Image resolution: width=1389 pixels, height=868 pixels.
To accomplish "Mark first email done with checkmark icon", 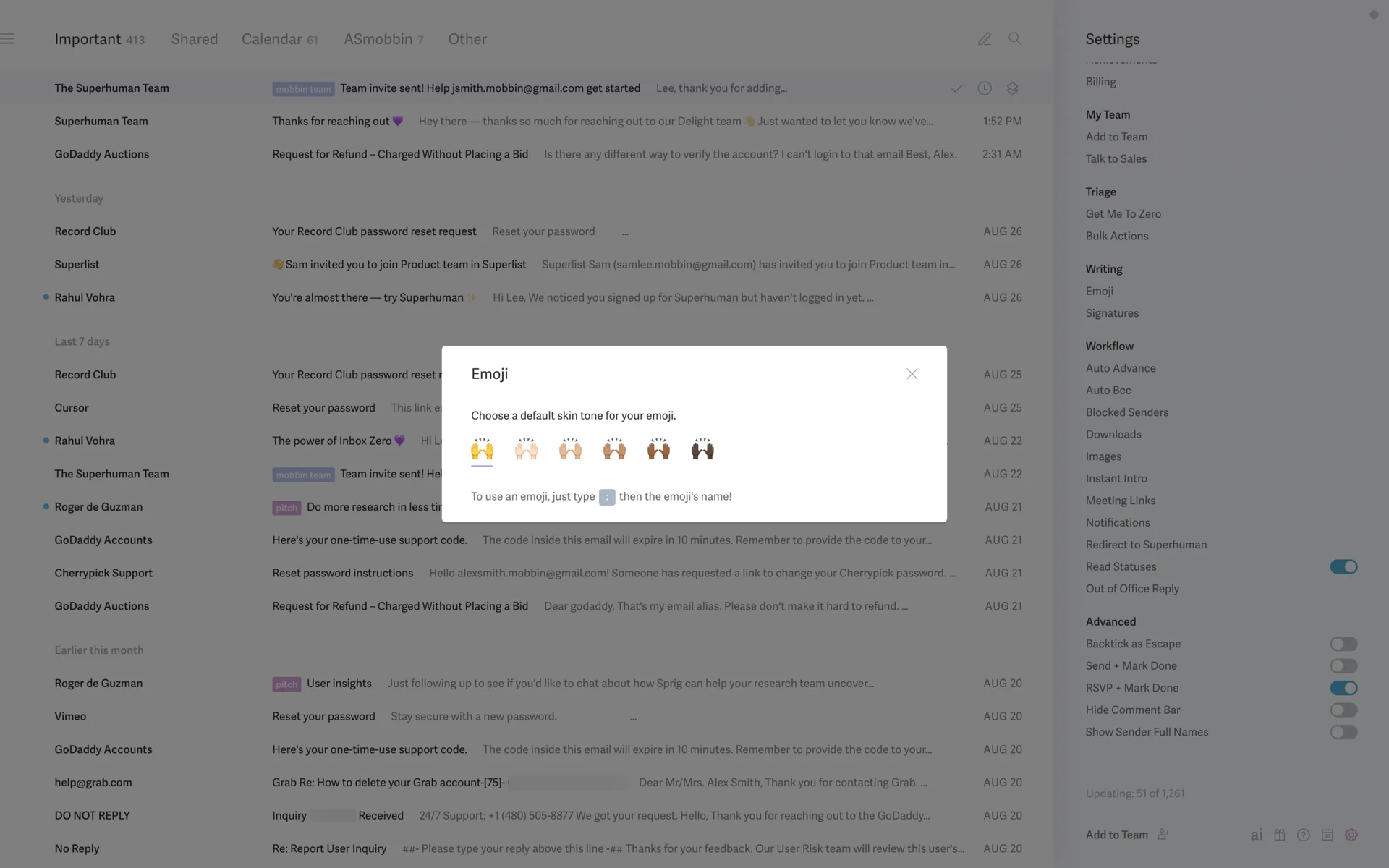I will [x=956, y=88].
